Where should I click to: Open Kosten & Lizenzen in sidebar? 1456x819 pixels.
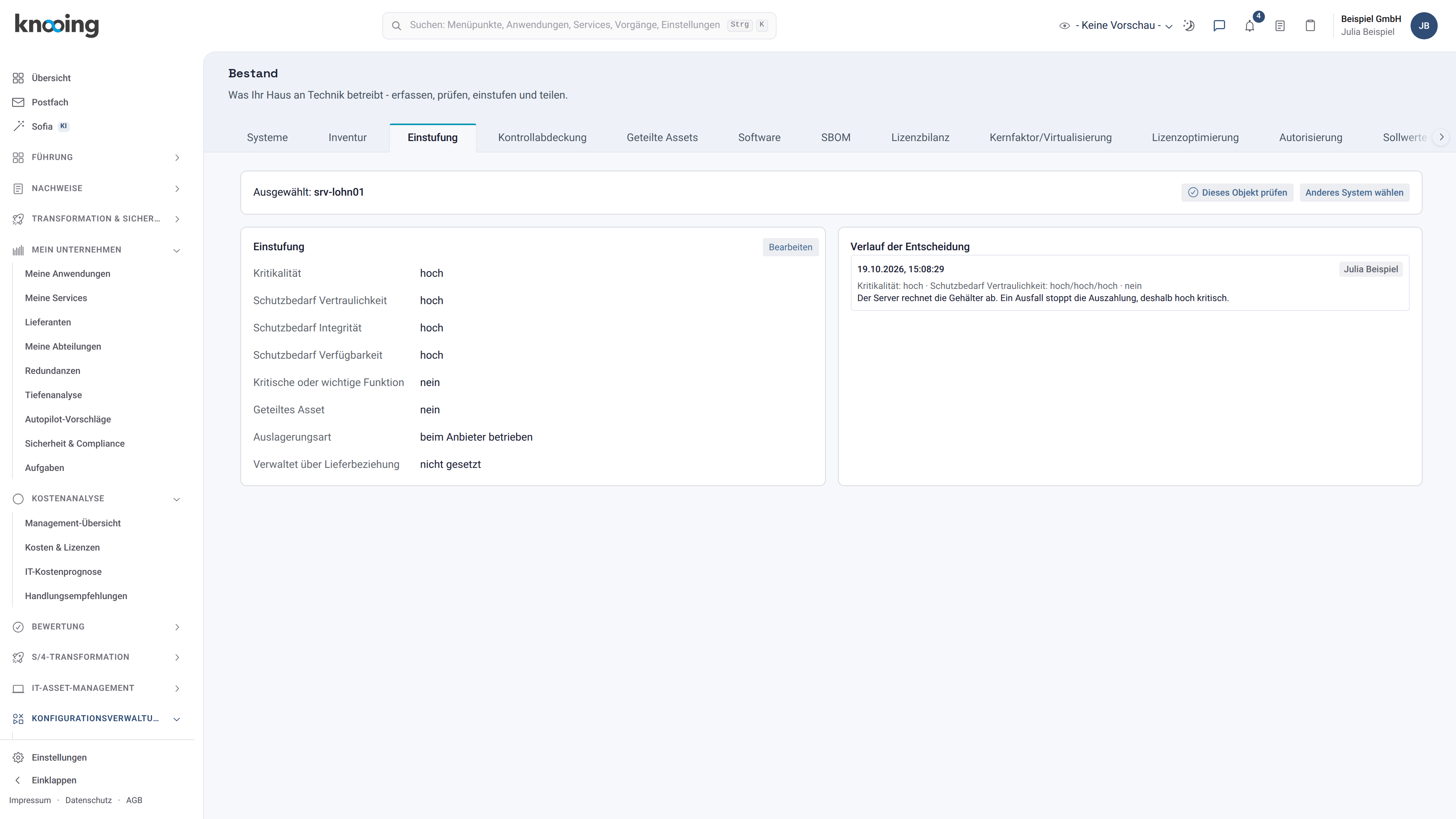[x=62, y=548]
